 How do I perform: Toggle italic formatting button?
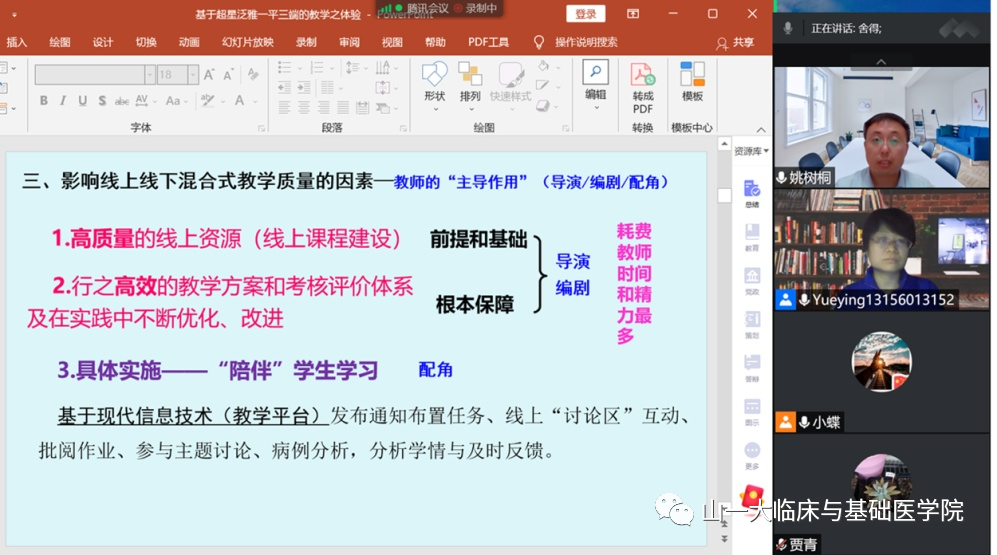click(x=63, y=101)
